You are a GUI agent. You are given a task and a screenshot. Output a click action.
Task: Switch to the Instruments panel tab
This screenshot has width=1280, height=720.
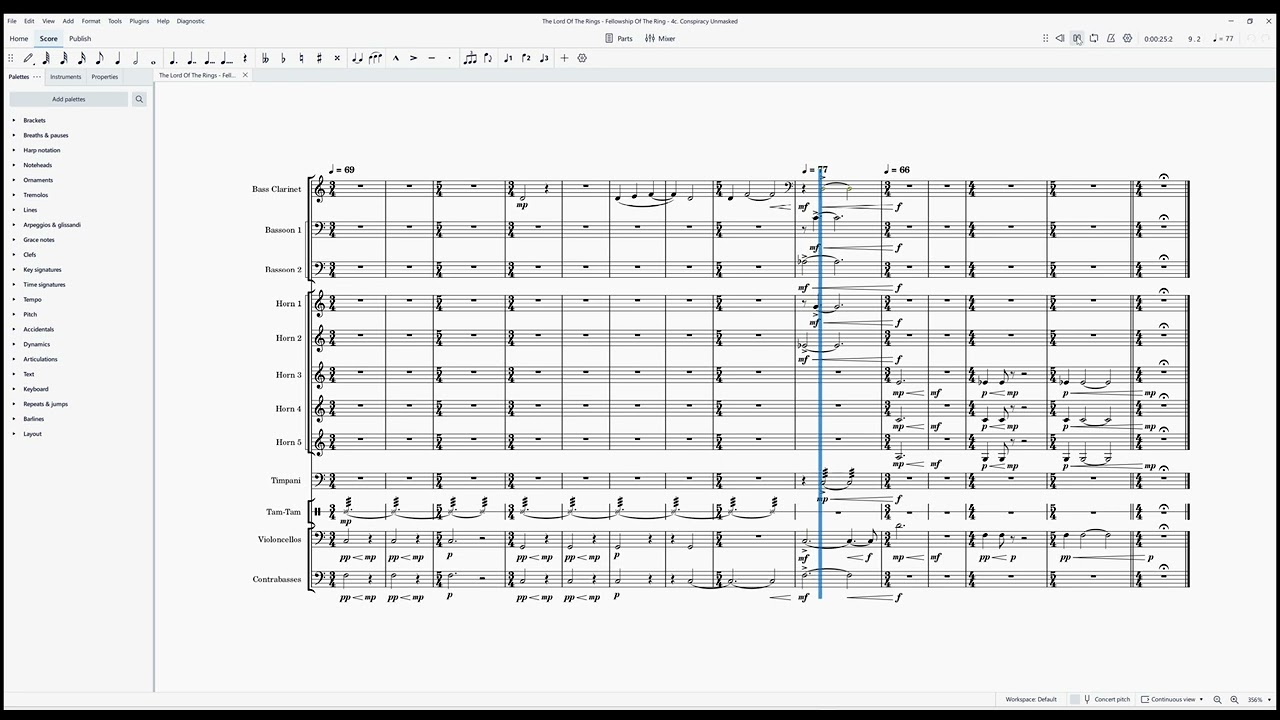point(66,77)
